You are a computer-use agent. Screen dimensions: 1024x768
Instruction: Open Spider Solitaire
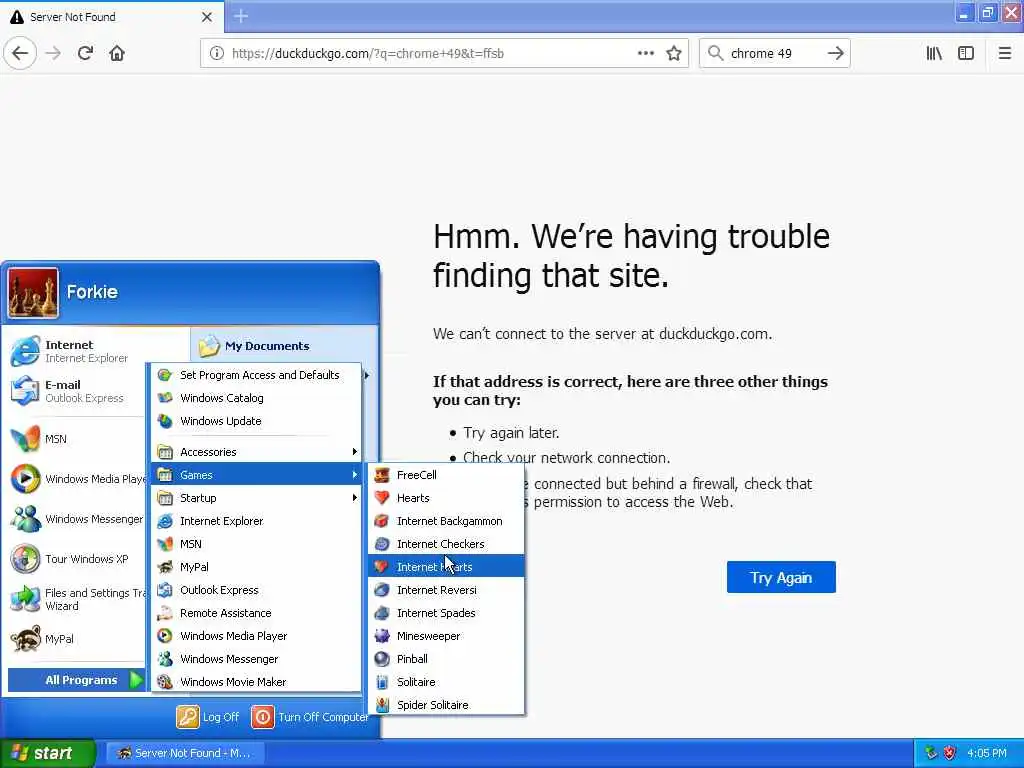[x=446, y=705]
